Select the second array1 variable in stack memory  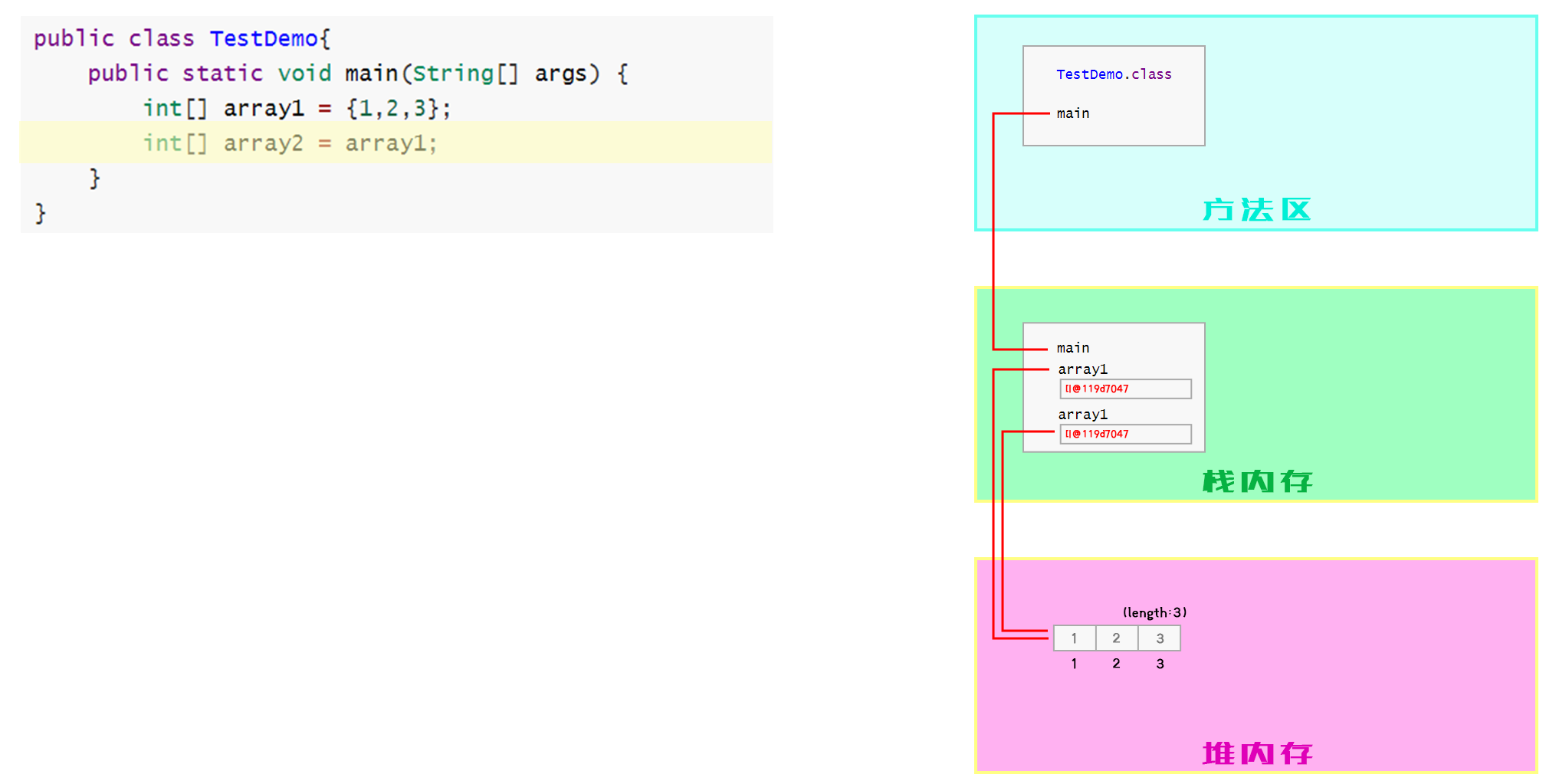tap(1082, 414)
